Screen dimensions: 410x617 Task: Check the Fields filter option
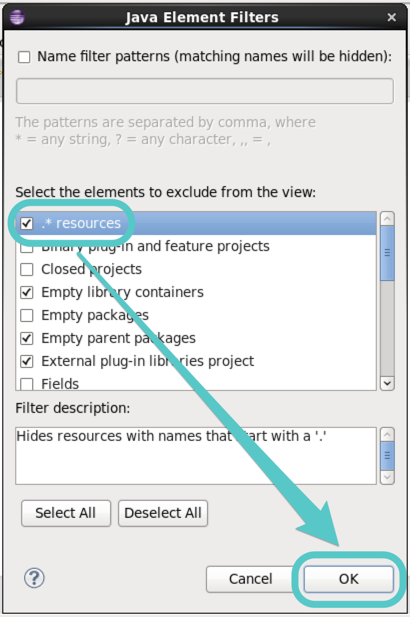(26, 384)
